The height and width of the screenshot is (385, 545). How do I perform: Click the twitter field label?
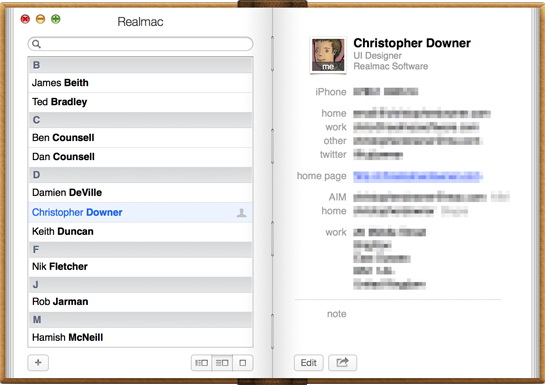coord(333,154)
